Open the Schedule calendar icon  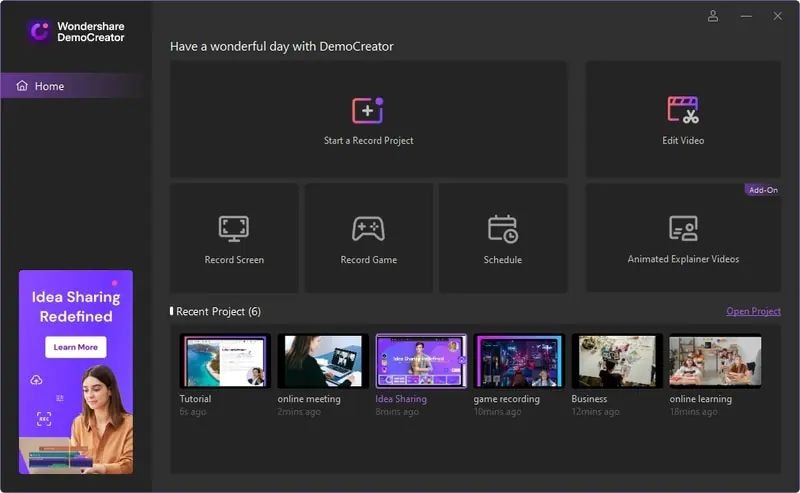503,229
